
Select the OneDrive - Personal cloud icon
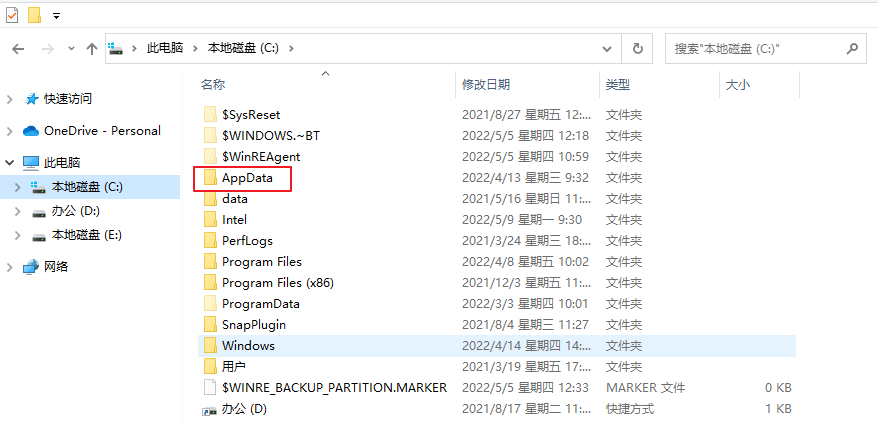click(x=30, y=131)
